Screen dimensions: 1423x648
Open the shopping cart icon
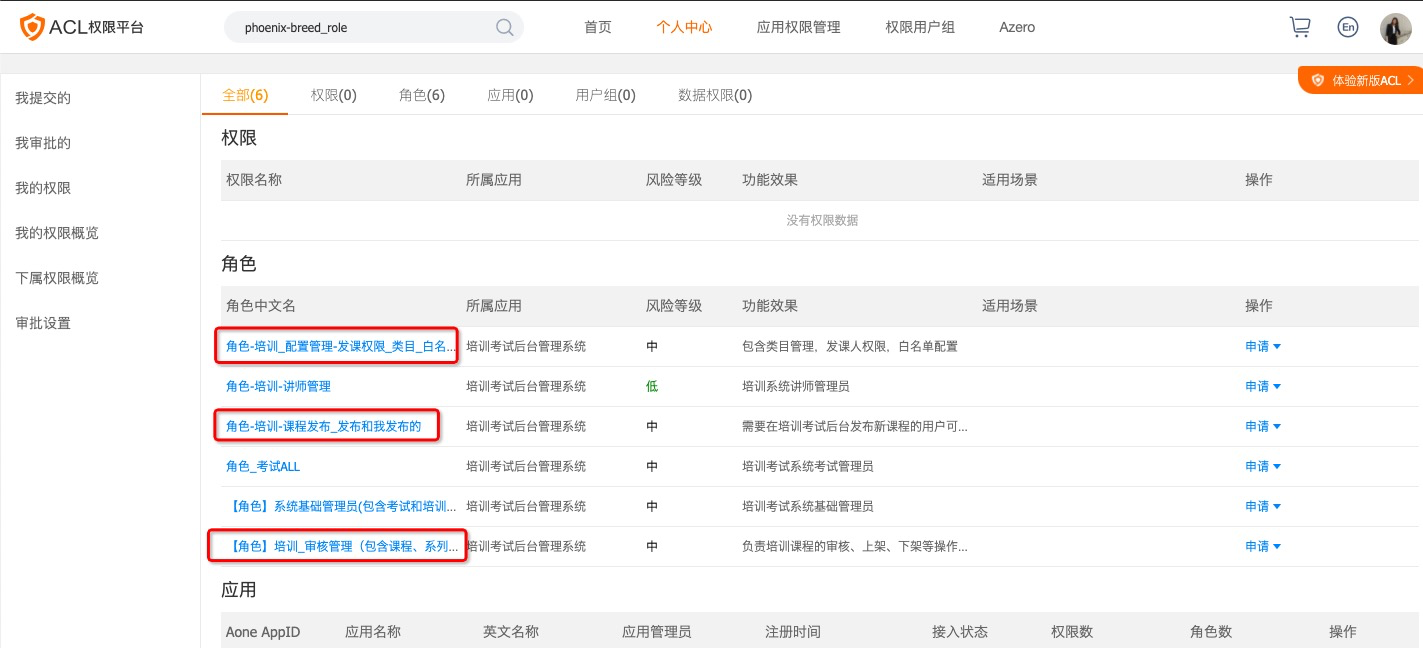[x=1300, y=27]
